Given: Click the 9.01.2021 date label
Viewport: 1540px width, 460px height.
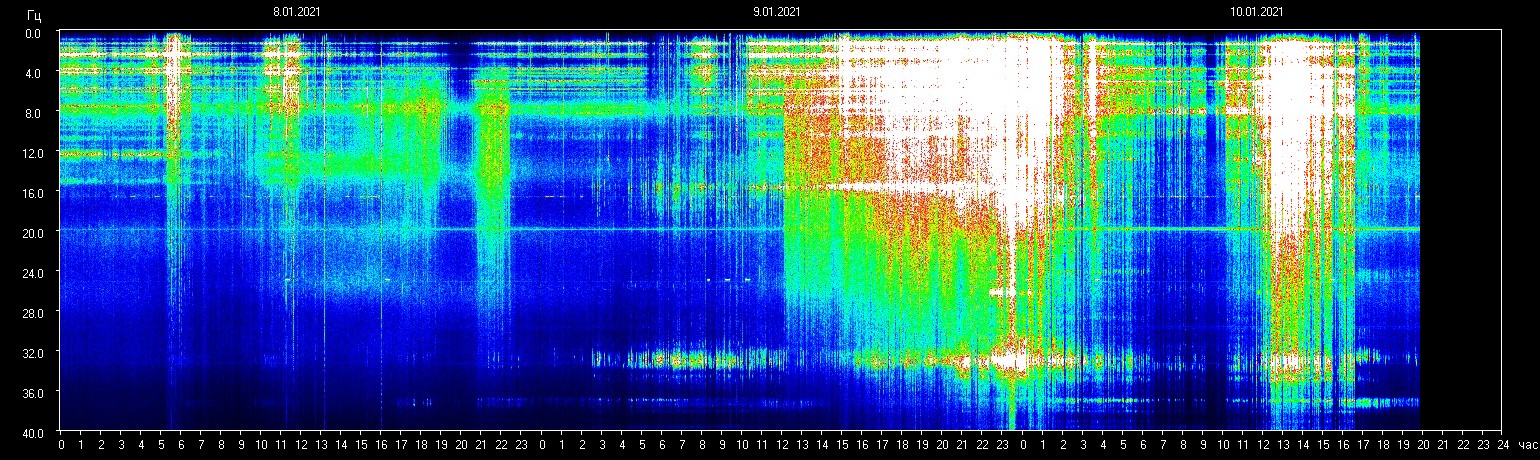Looking at the screenshot, I should tap(776, 12).
